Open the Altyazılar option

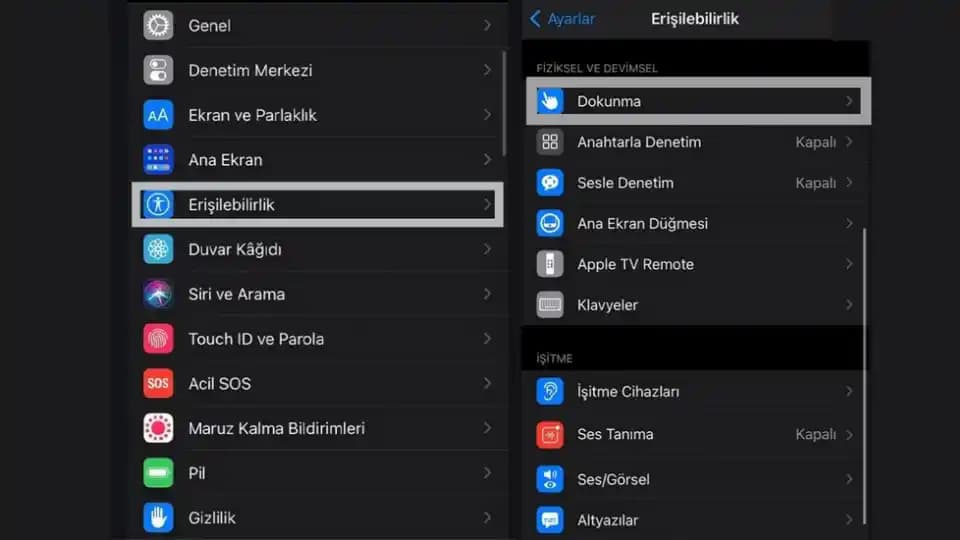pos(695,520)
